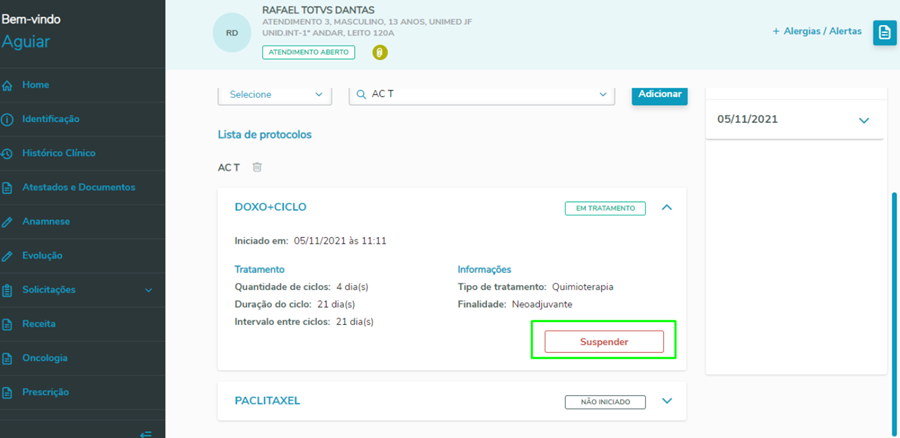
Task: Click the AC T protocol name label
Action: 228,168
